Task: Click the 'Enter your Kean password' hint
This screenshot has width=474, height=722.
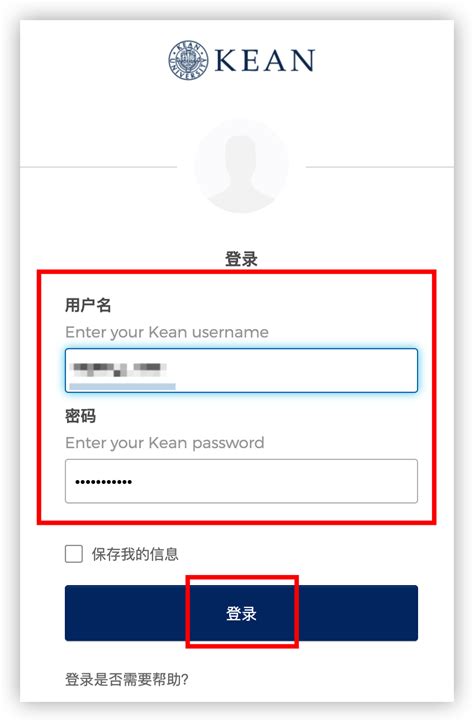Action: click(x=165, y=443)
